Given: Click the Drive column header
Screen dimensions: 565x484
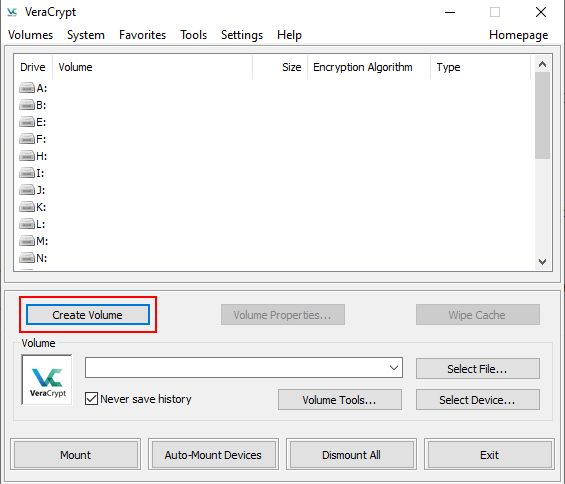Looking at the screenshot, I should 33,67.
